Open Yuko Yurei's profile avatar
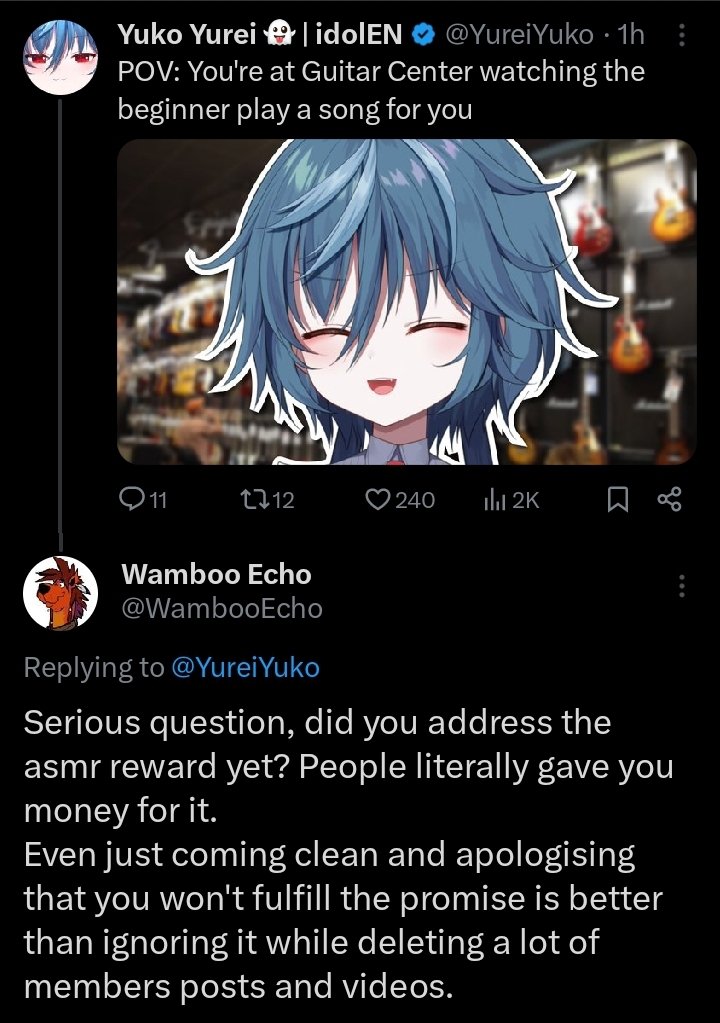 pos(61,57)
